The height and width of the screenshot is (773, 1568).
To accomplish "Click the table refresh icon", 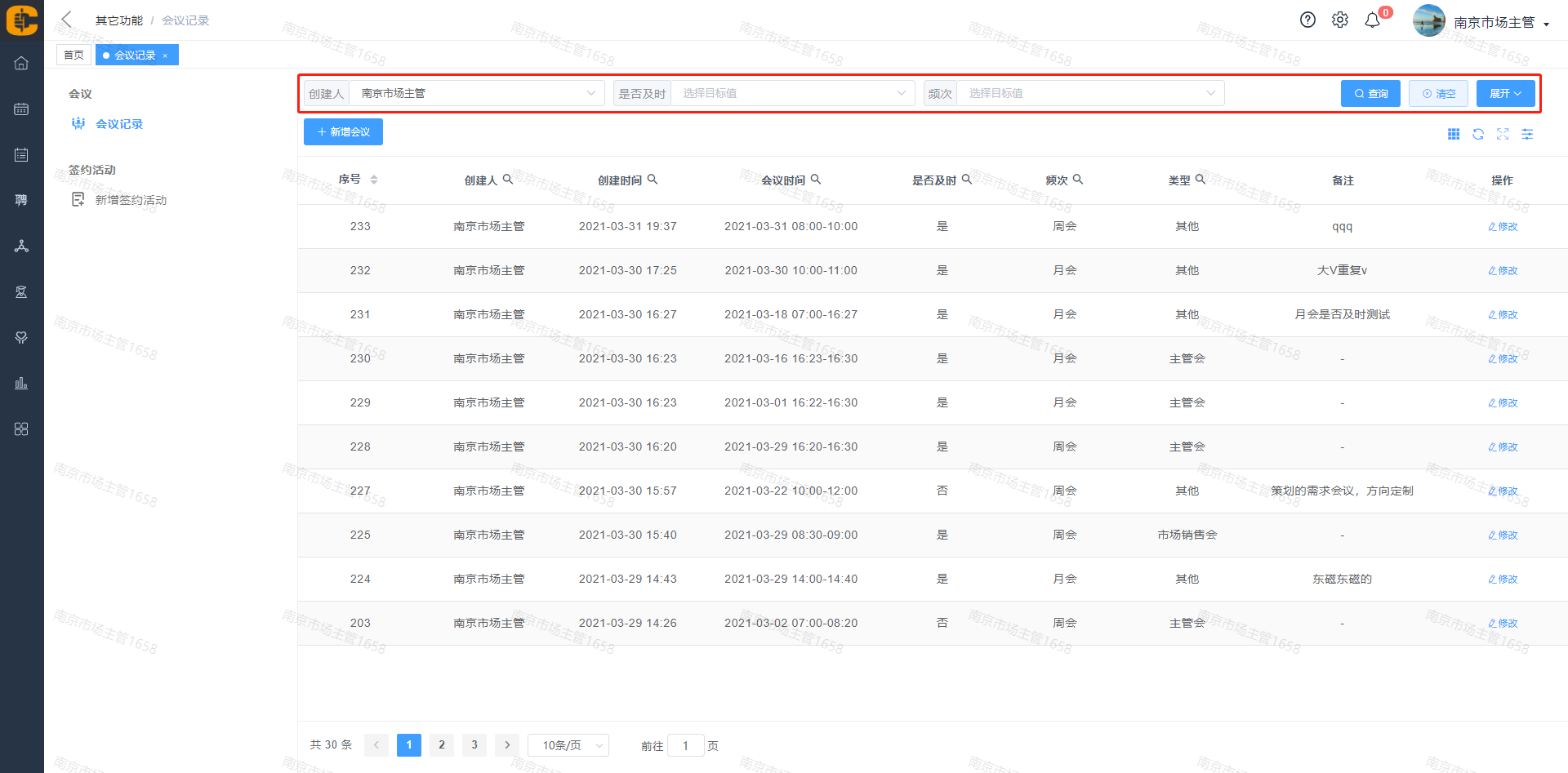I will point(1477,134).
